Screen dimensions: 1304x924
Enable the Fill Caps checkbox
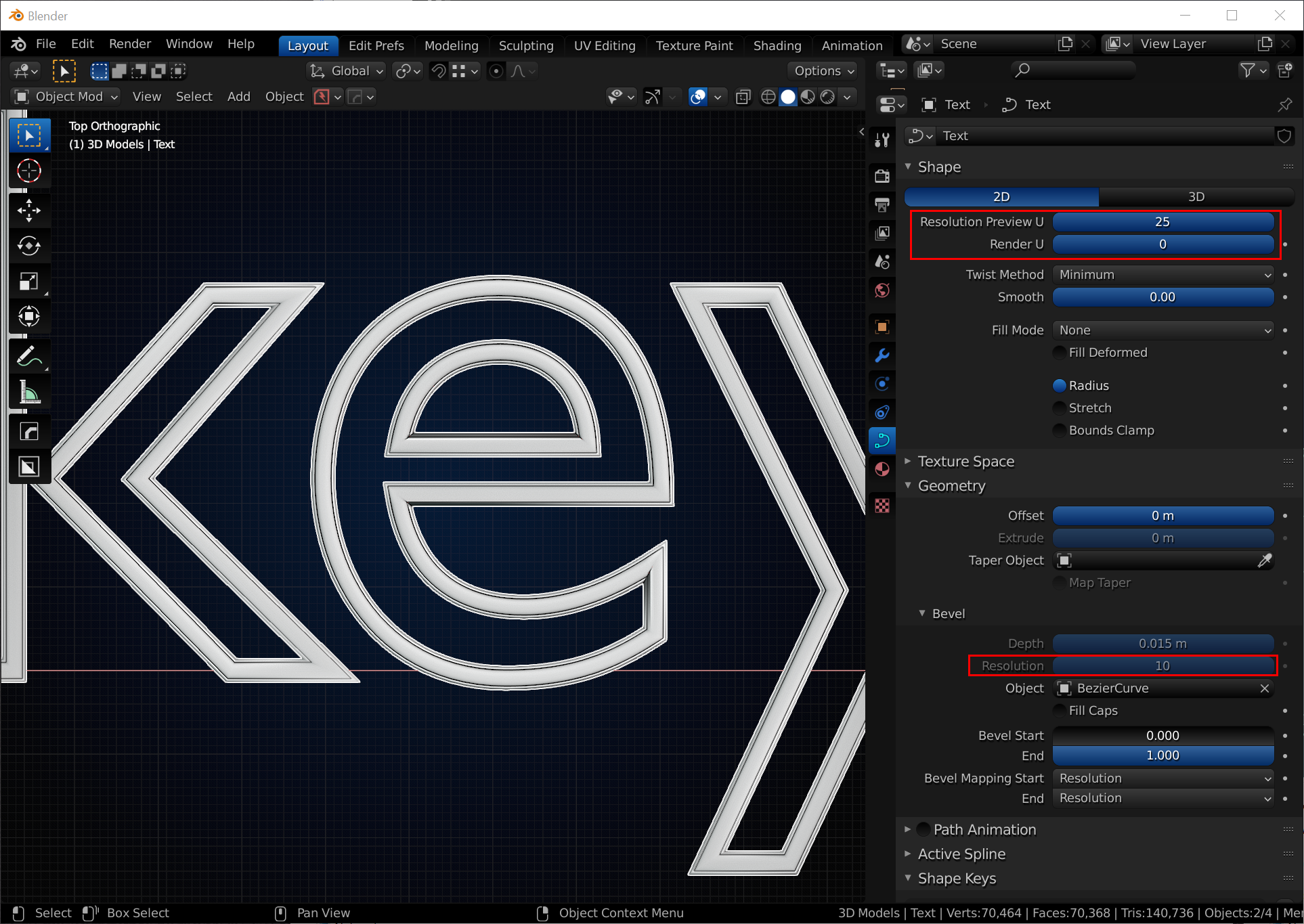[1060, 710]
